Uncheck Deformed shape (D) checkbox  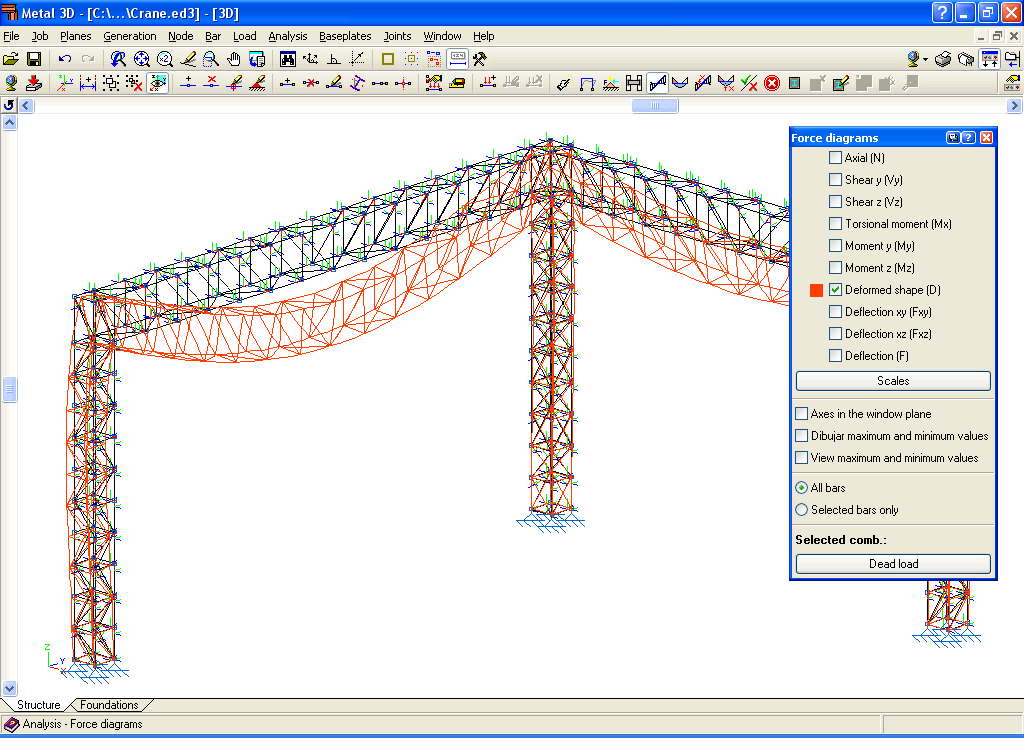coord(835,290)
